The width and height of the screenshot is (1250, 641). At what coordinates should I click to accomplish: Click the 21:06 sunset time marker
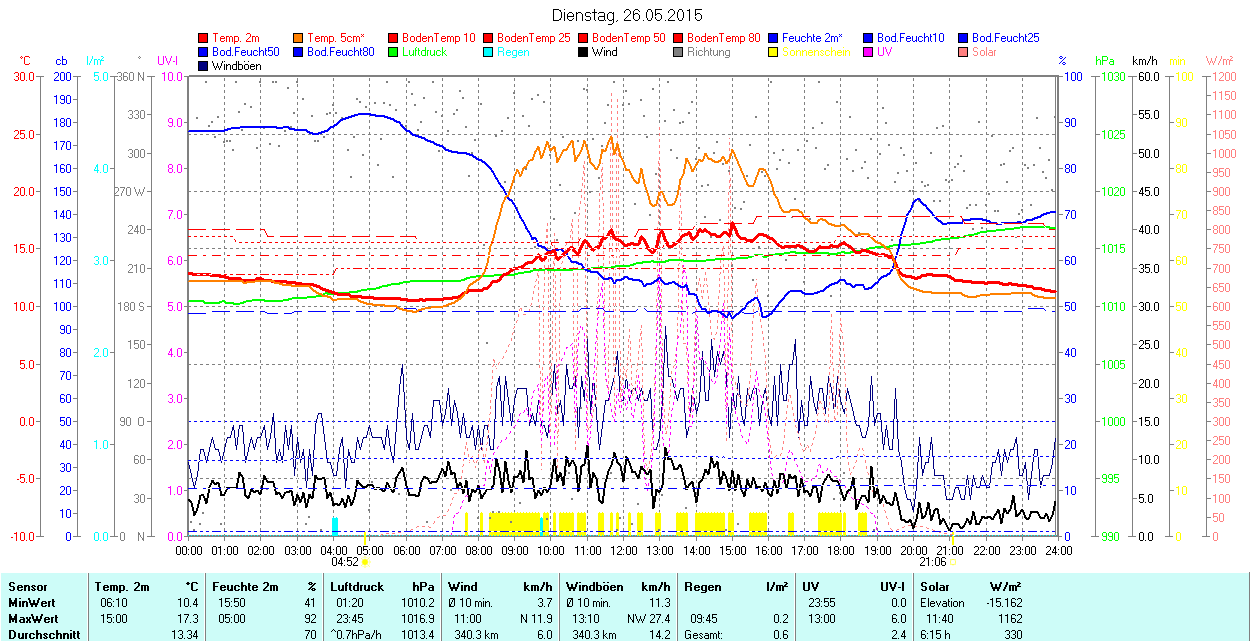click(932, 562)
